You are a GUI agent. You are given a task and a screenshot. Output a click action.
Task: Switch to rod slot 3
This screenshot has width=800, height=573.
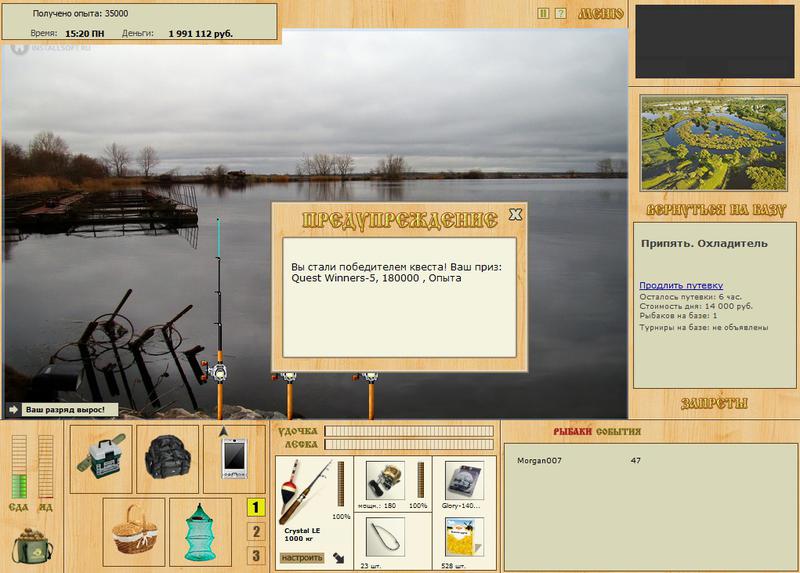coord(256,555)
